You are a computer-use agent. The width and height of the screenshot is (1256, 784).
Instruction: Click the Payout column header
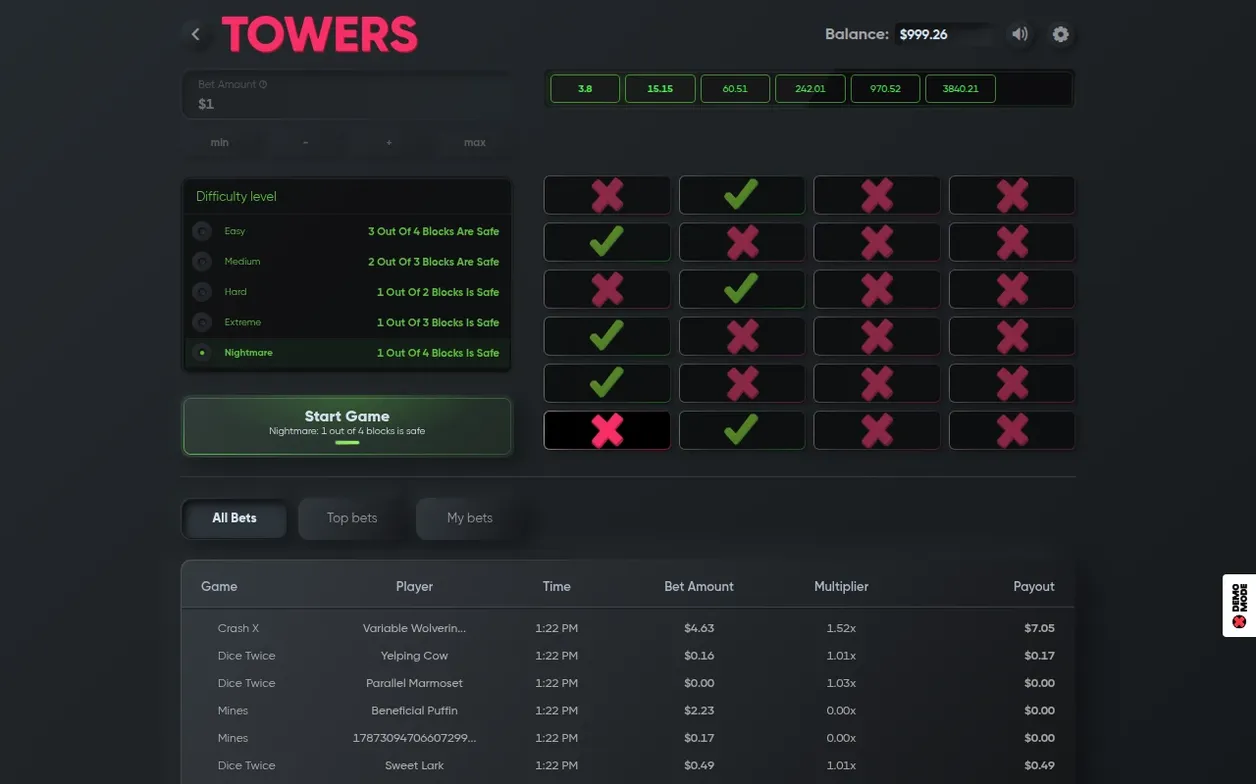[1034, 587]
